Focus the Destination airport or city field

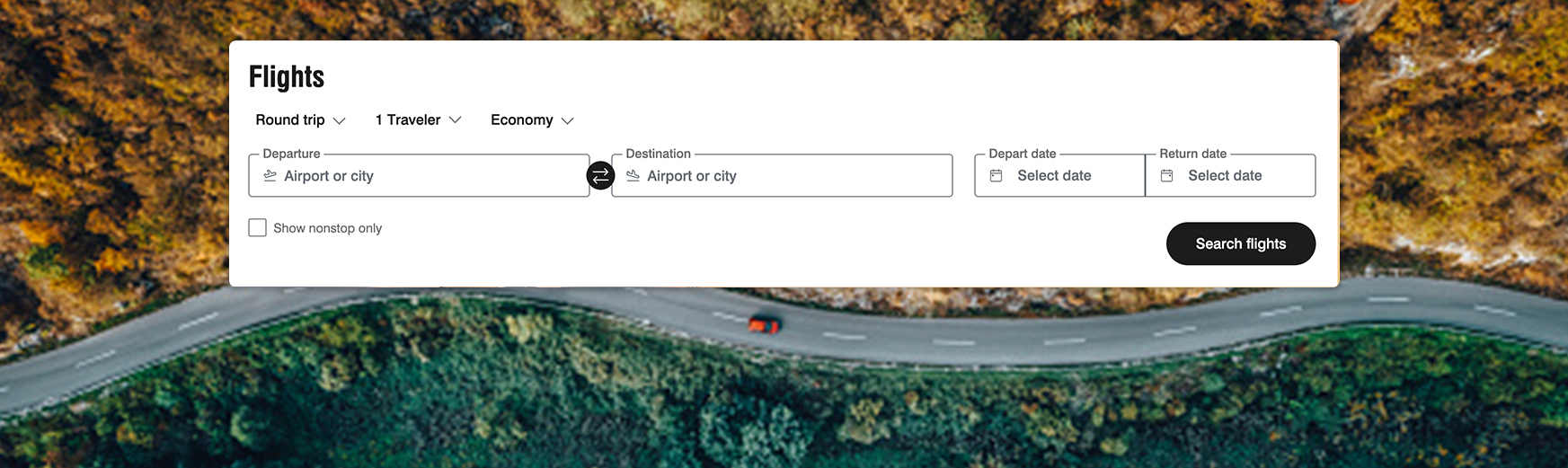click(x=782, y=175)
